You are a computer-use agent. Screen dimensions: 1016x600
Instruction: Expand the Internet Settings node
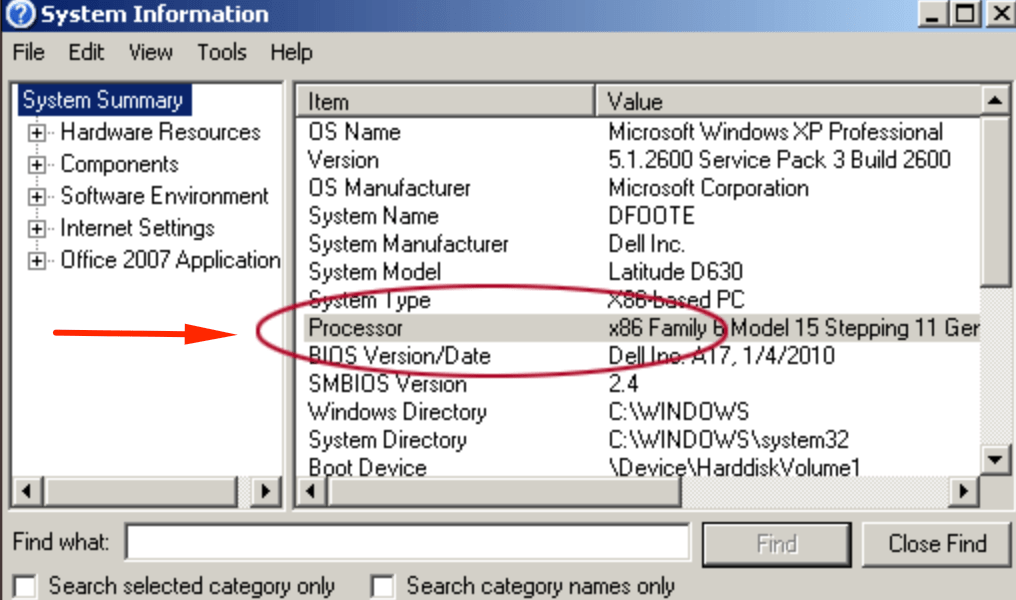pyautogui.click(x=37, y=229)
